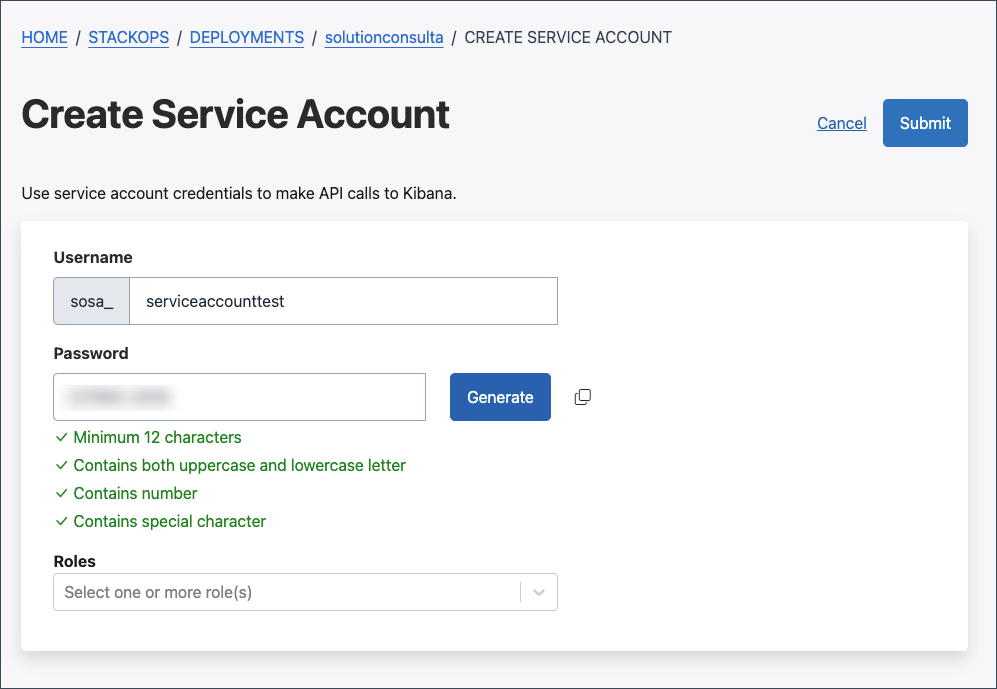
Task: Click the "Contains number" requirement
Action: pyautogui.click(x=135, y=493)
